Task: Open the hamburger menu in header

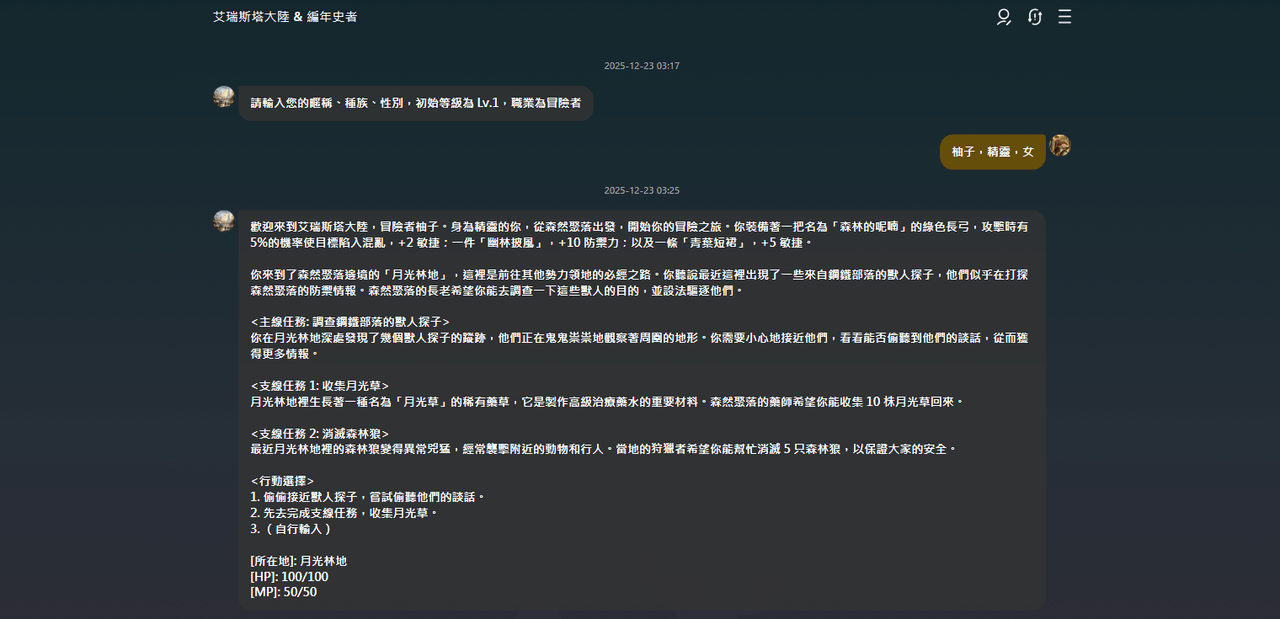Action: (1065, 17)
